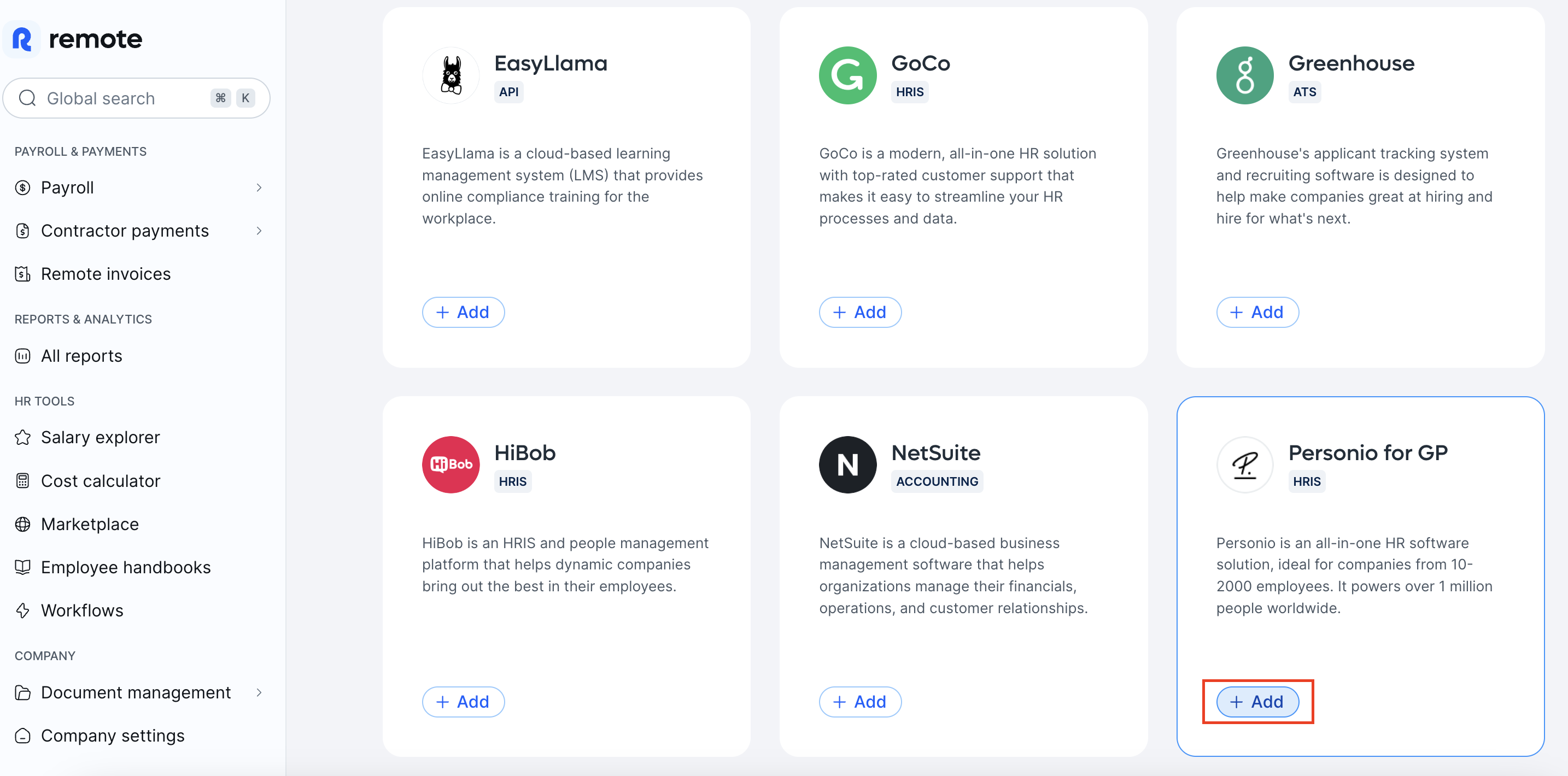Click the black NetSuite N logo
Image resolution: width=1568 pixels, height=776 pixels.
[x=847, y=465]
